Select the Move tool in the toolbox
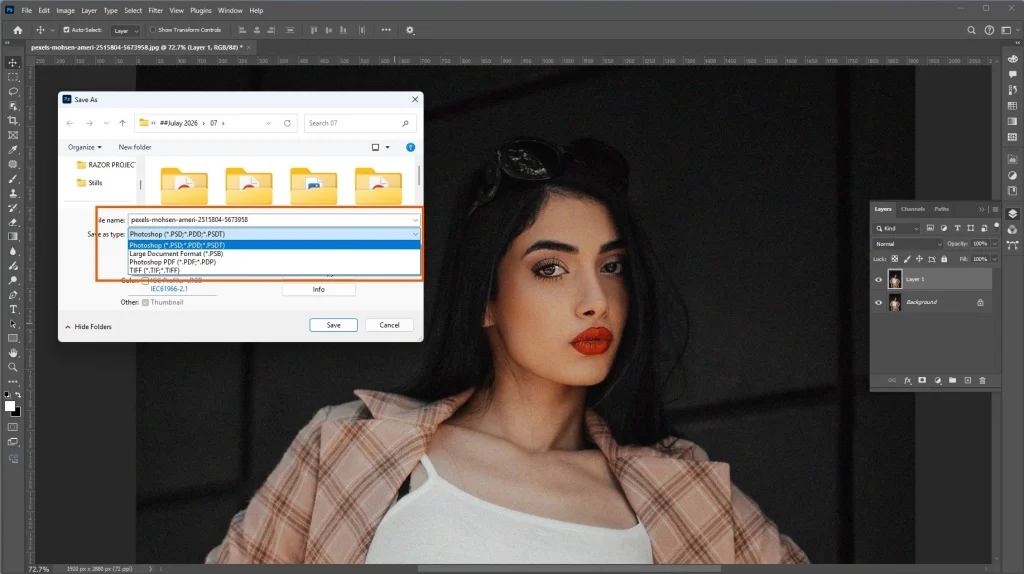Image resolution: width=1024 pixels, height=574 pixels. tap(12, 63)
